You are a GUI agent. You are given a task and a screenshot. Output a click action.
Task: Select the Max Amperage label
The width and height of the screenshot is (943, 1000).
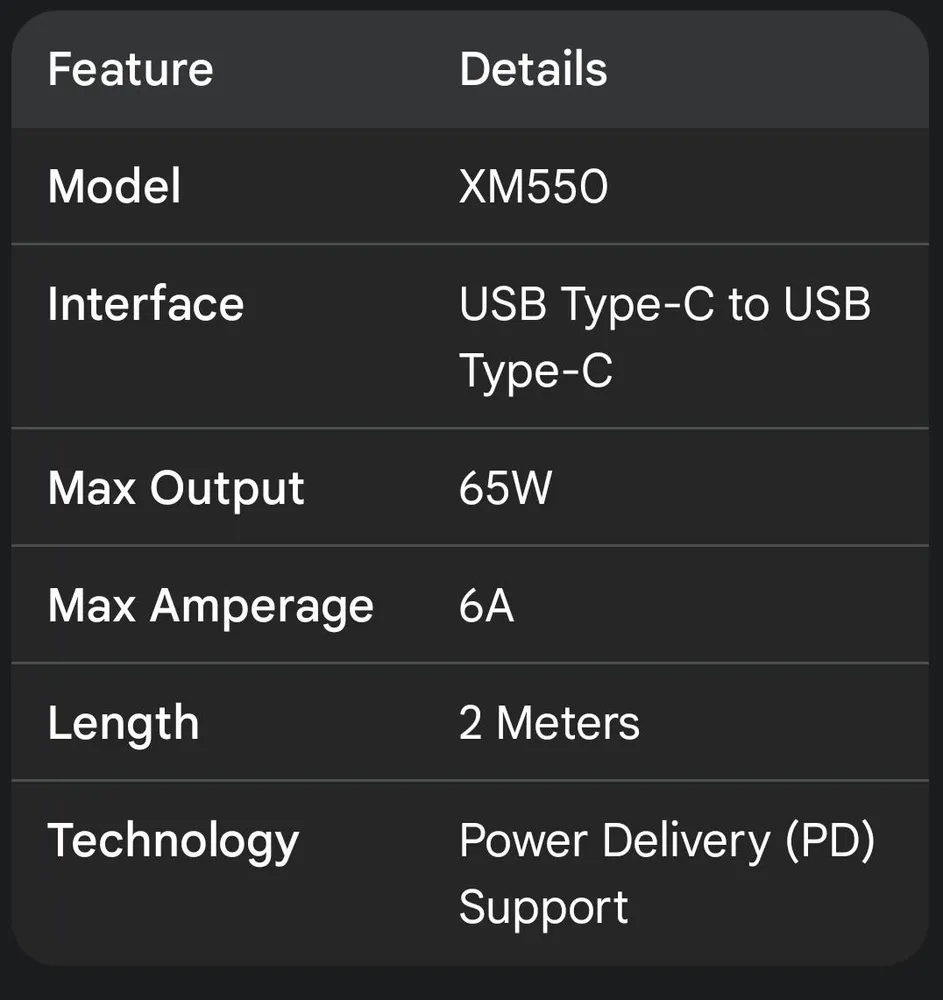tap(210, 606)
